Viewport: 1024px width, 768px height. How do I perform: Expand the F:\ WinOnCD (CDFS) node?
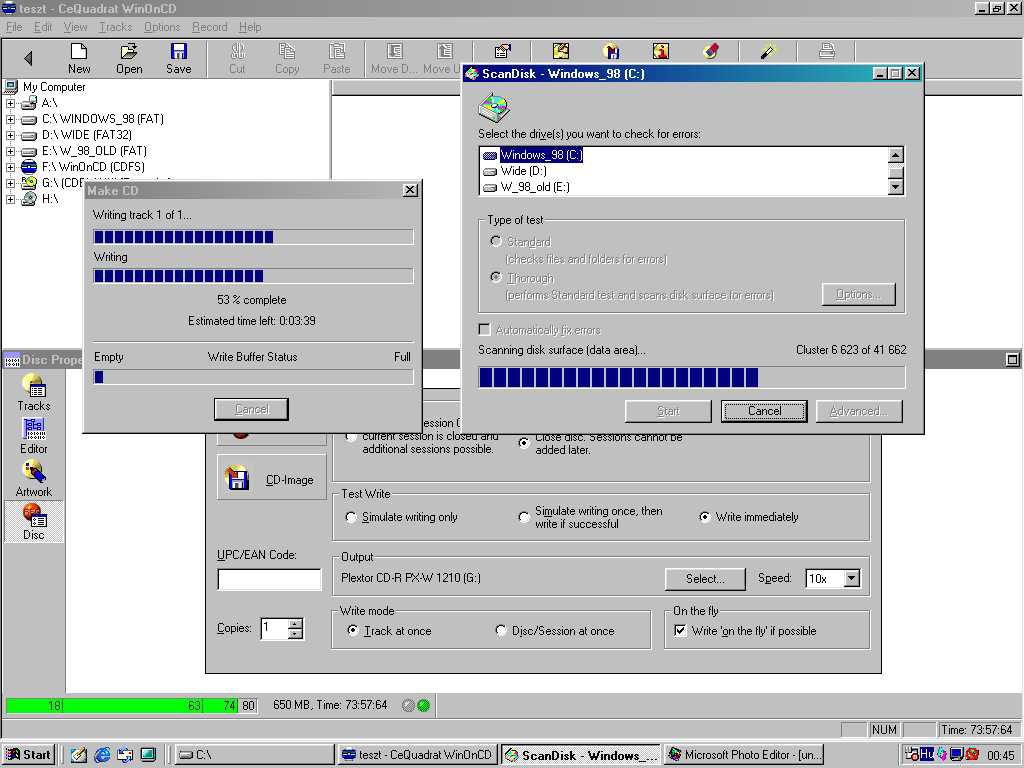point(10,167)
